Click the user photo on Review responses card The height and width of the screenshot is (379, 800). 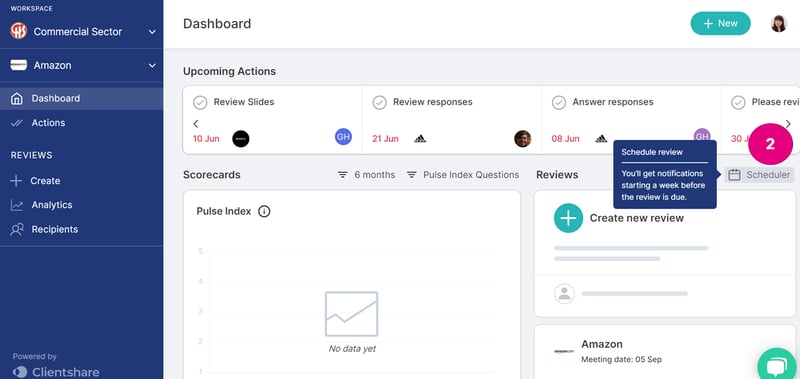point(522,139)
